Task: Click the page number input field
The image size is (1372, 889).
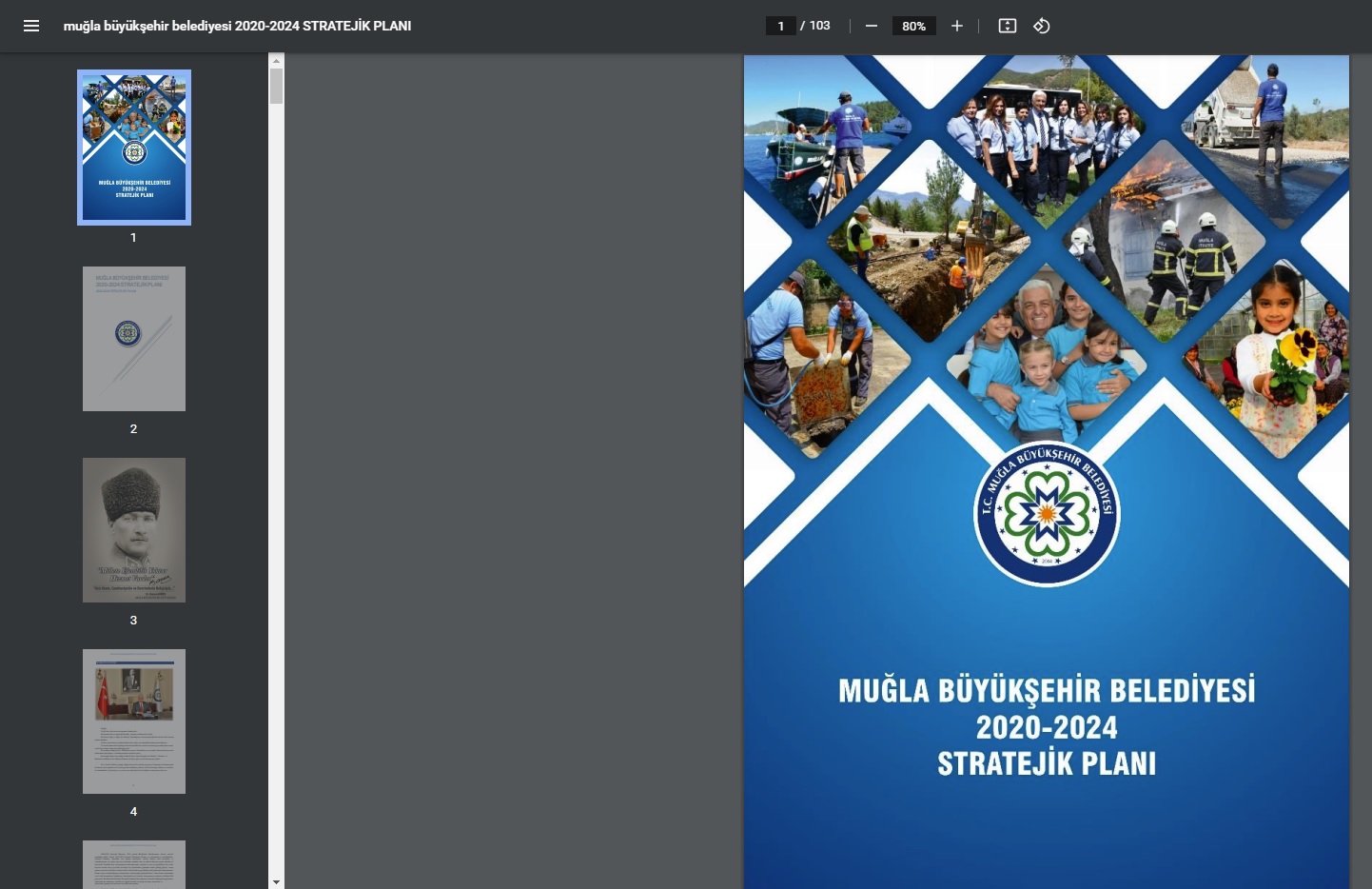Action: coord(781,26)
